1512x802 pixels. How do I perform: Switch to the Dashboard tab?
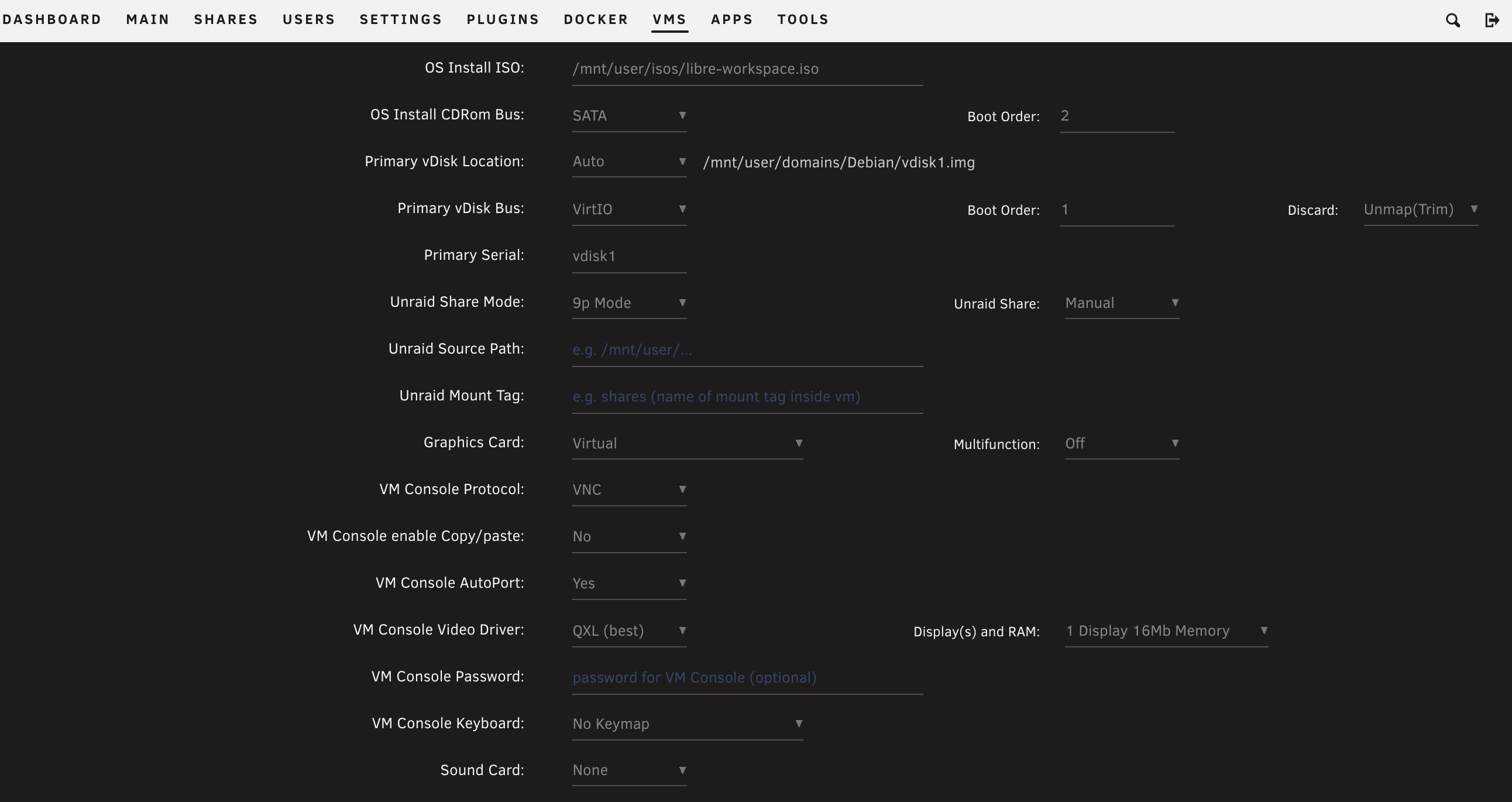click(x=51, y=19)
